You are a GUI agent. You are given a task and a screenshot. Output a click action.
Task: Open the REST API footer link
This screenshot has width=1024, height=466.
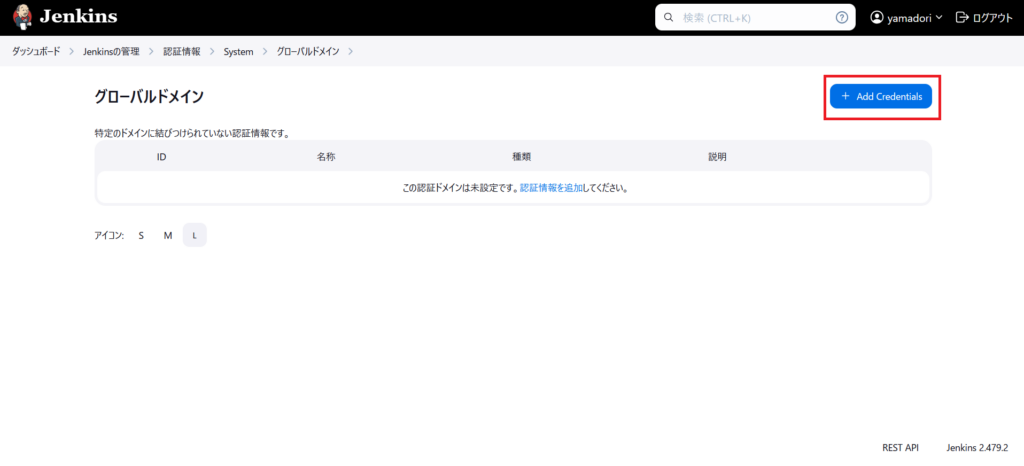click(901, 448)
